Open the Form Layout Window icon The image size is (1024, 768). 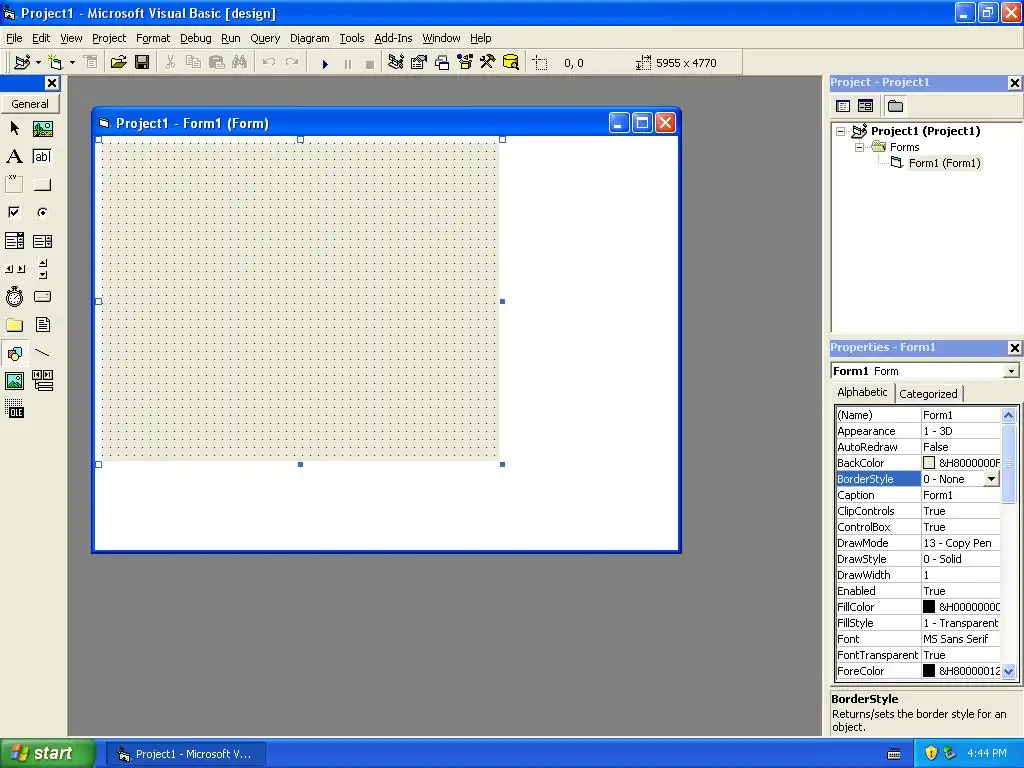(x=442, y=63)
